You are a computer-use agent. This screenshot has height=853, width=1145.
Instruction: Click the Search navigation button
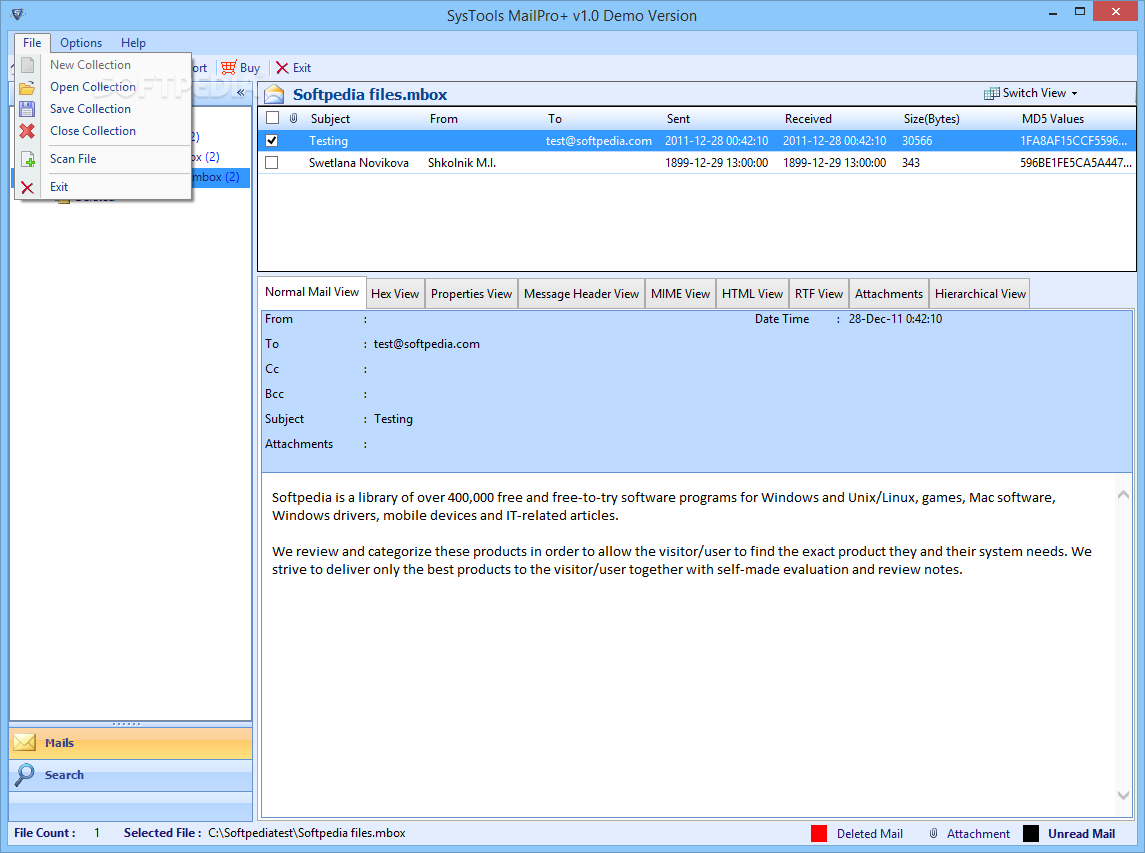pos(131,775)
